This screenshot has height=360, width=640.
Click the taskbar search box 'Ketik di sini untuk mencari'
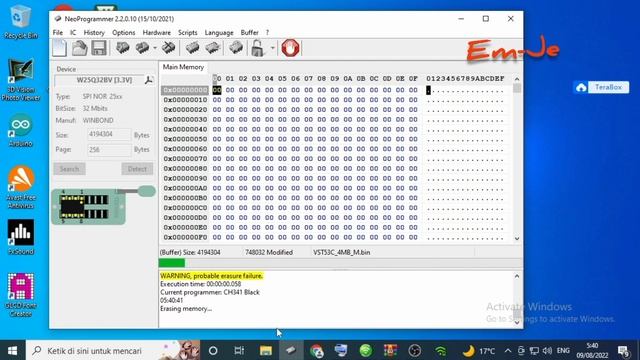tap(113, 351)
